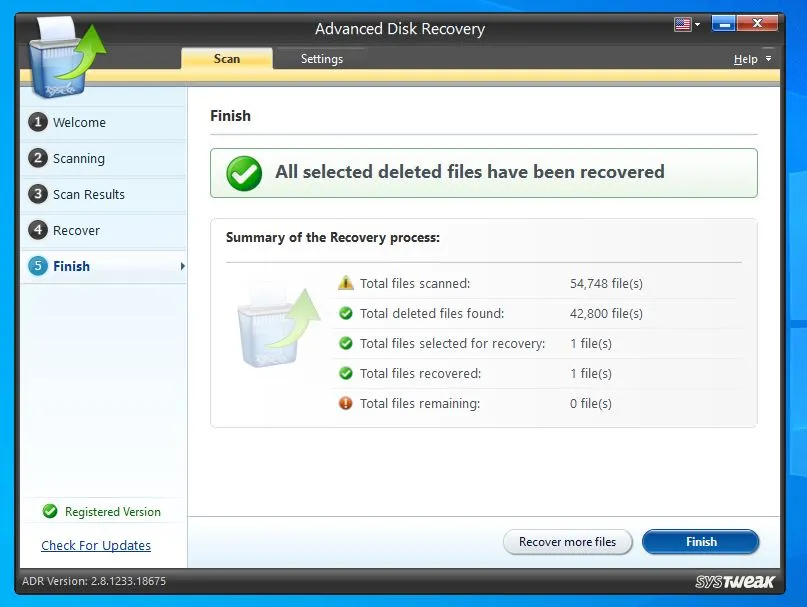Go to the Welcome step
Viewport: 807px width, 607px height.
pos(104,123)
